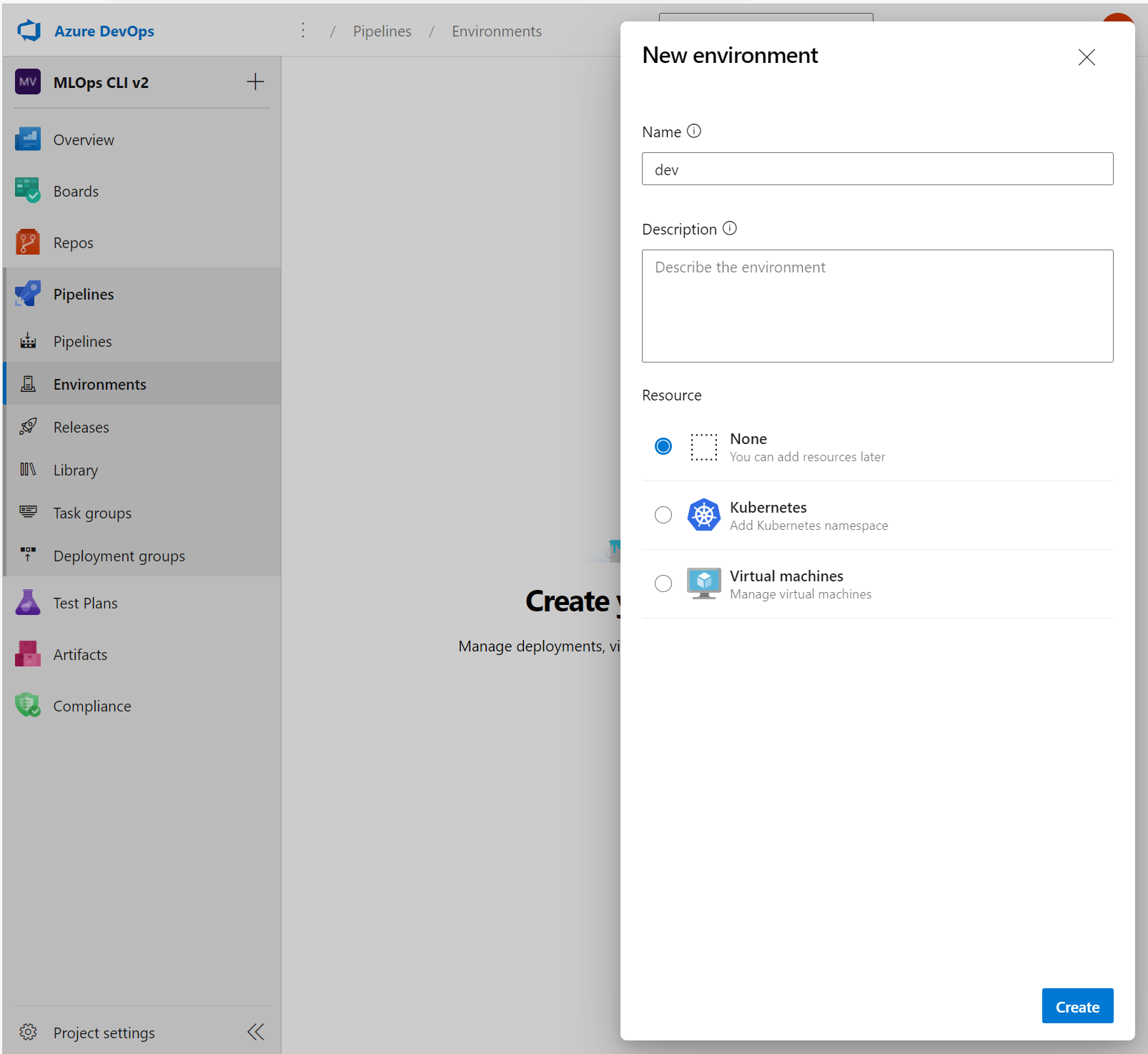This screenshot has width=1148, height=1054.
Task: Select the Repos icon in sidebar
Action: (27, 242)
